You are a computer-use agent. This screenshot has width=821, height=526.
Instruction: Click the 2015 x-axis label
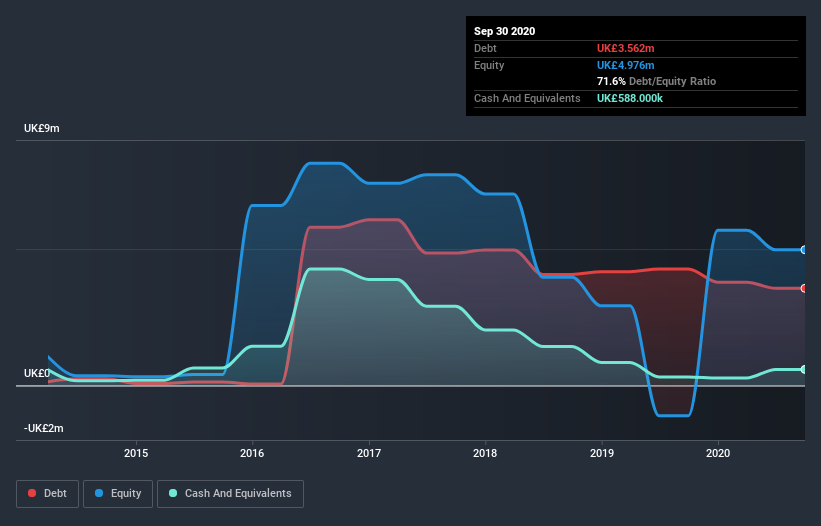click(x=136, y=453)
